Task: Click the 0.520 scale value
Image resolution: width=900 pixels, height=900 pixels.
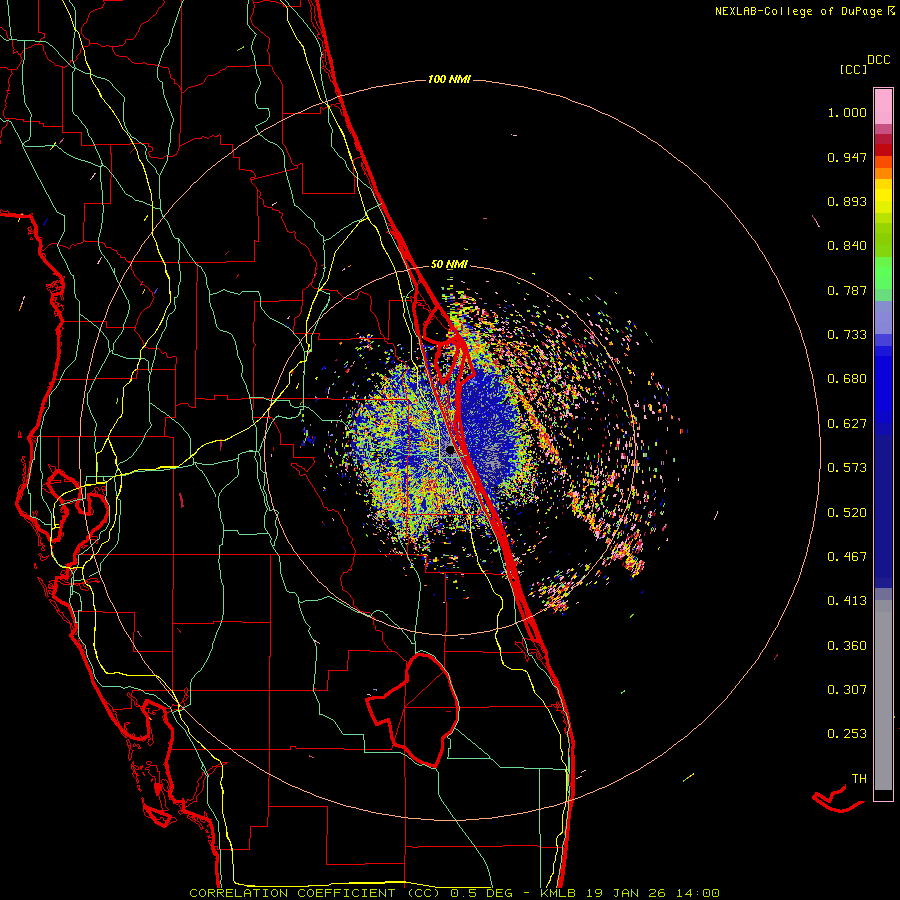Action: pos(847,513)
